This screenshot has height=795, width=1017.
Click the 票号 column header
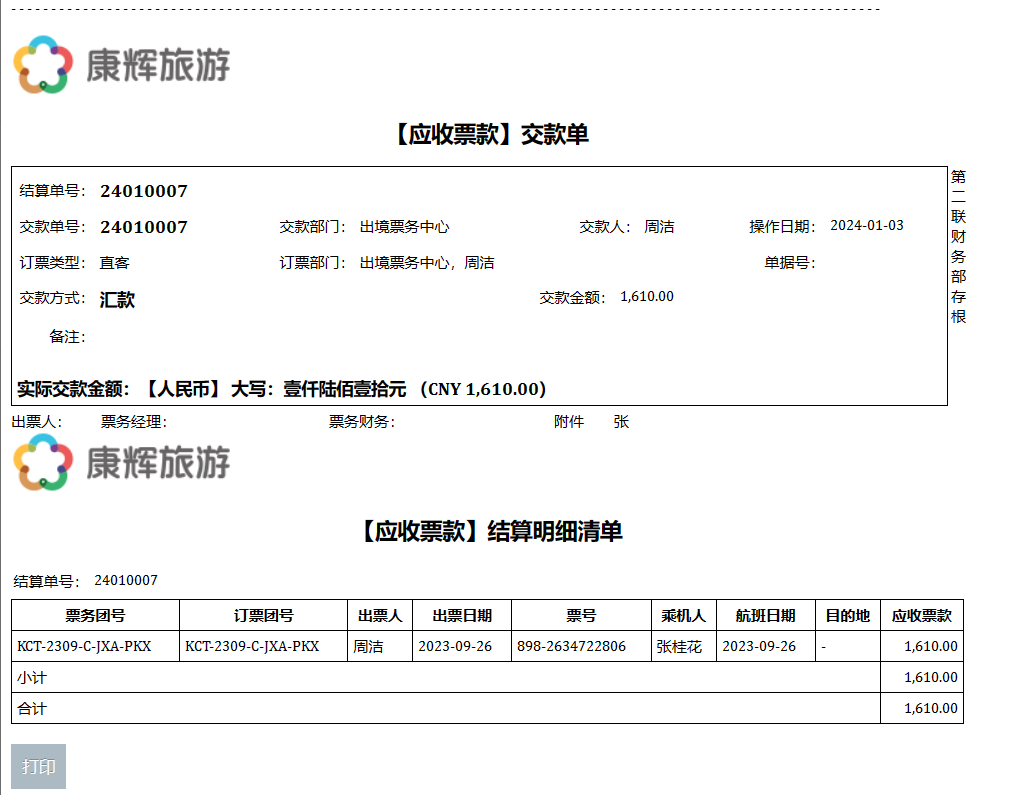tap(581, 616)
